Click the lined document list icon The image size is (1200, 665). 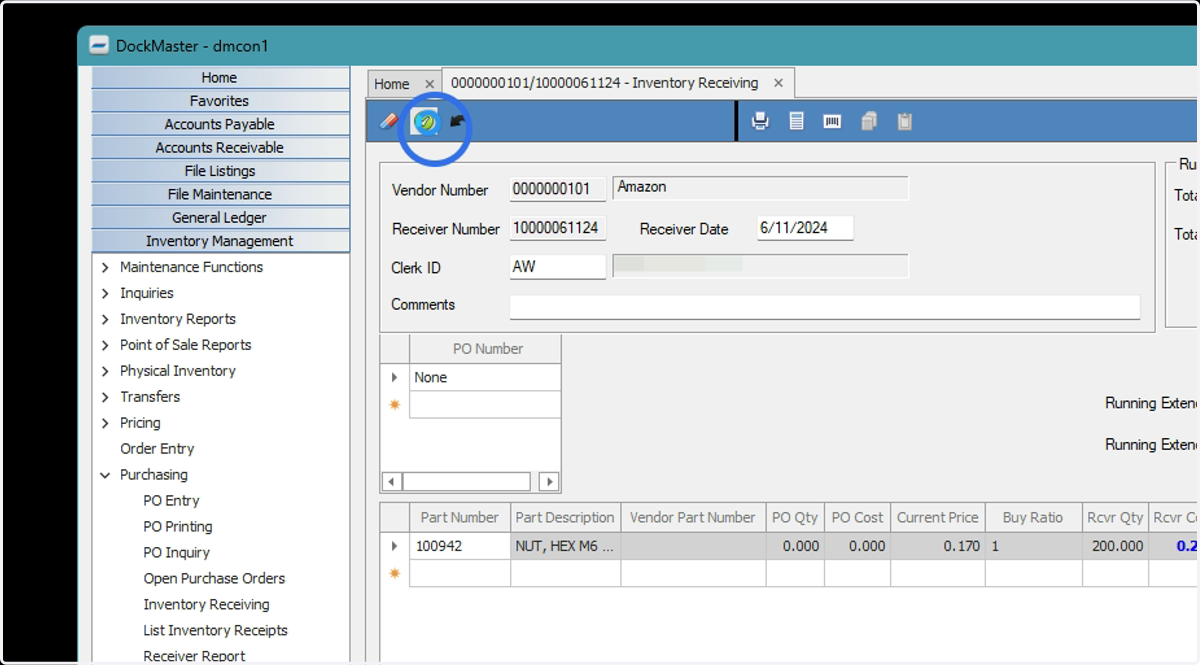(x=797, y=122)
